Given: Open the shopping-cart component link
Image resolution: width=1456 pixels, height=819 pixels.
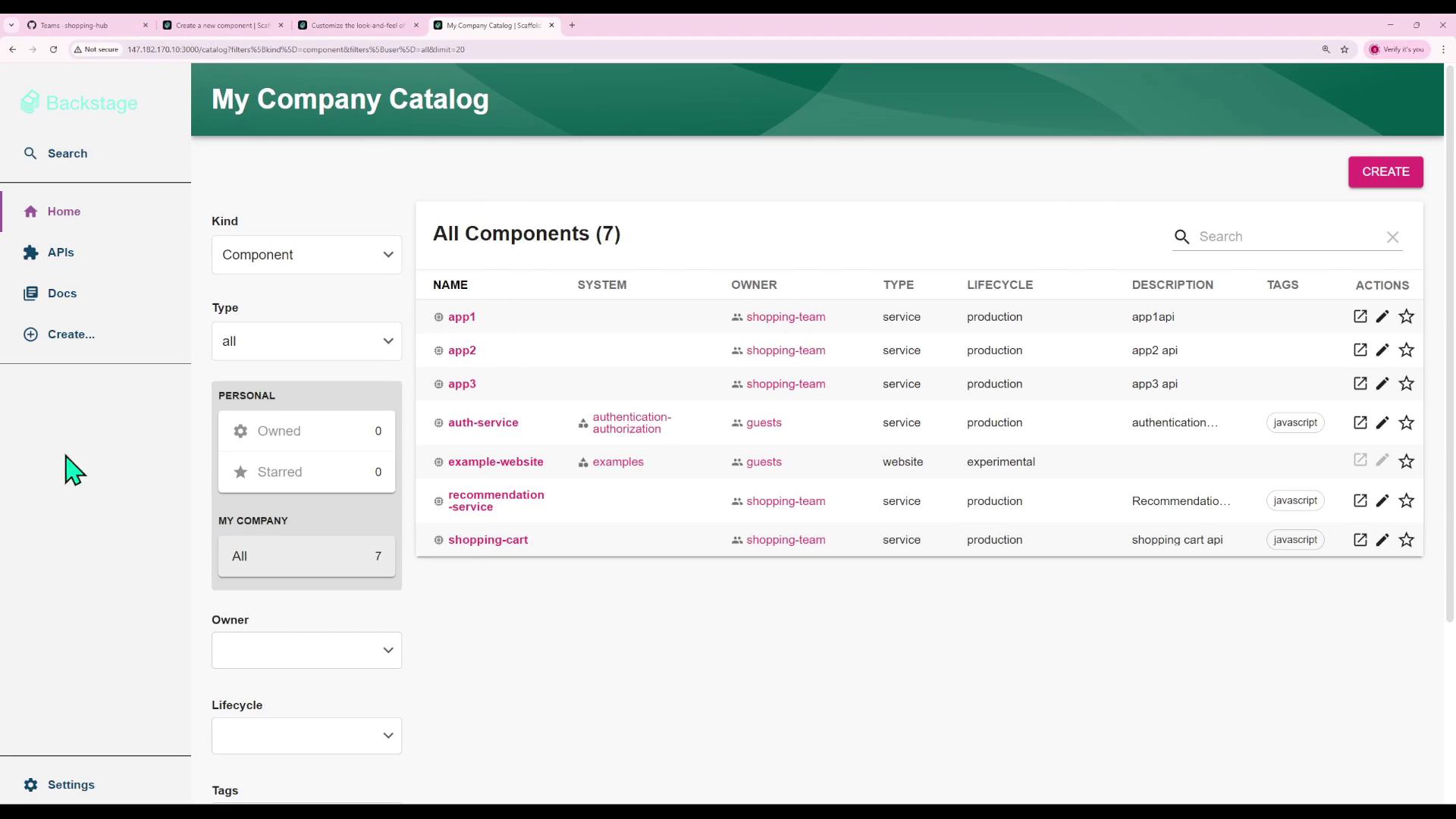Looking at the screenshot, I should [488, 540].
